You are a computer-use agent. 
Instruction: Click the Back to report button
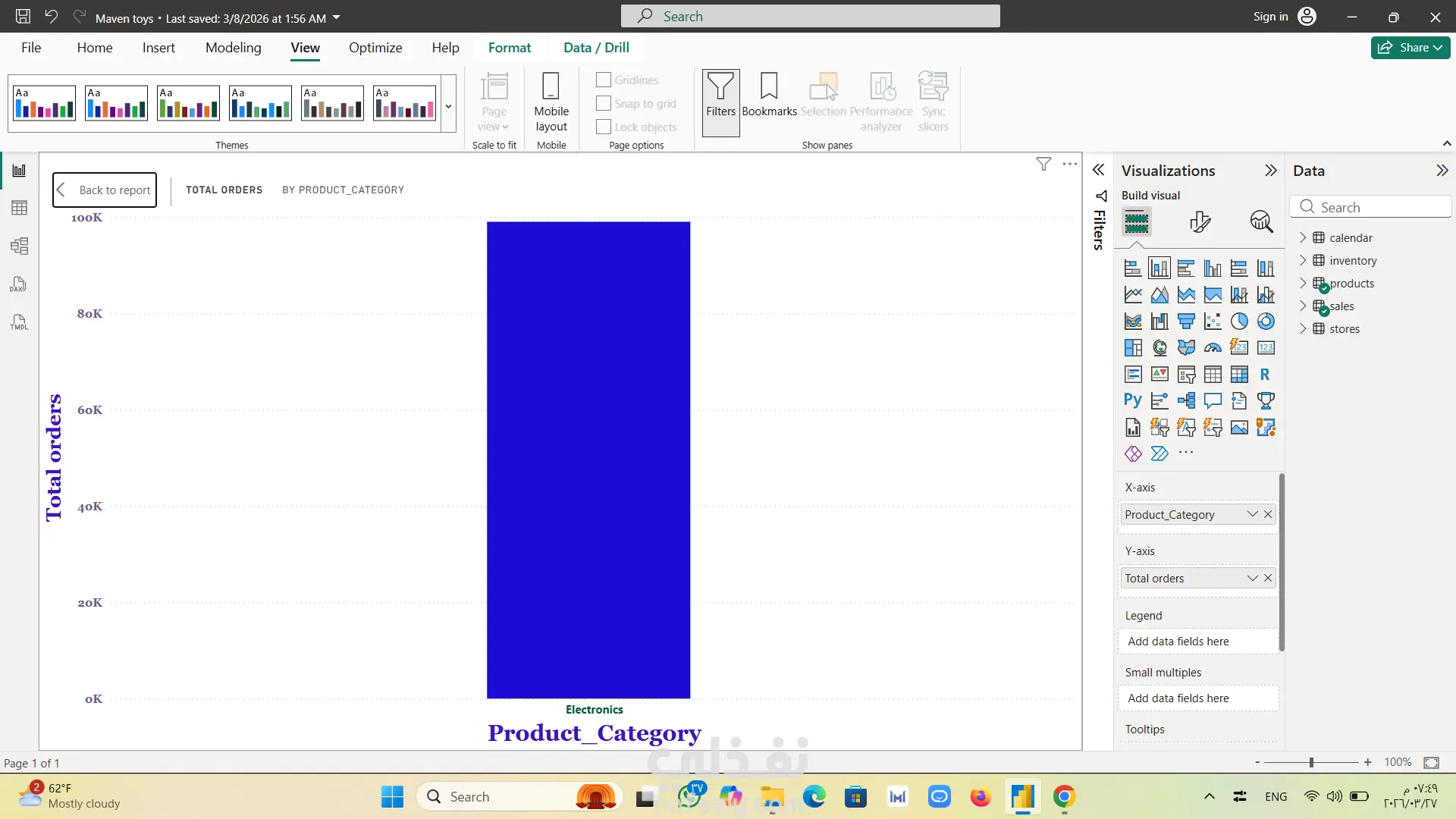pos(105,190)
